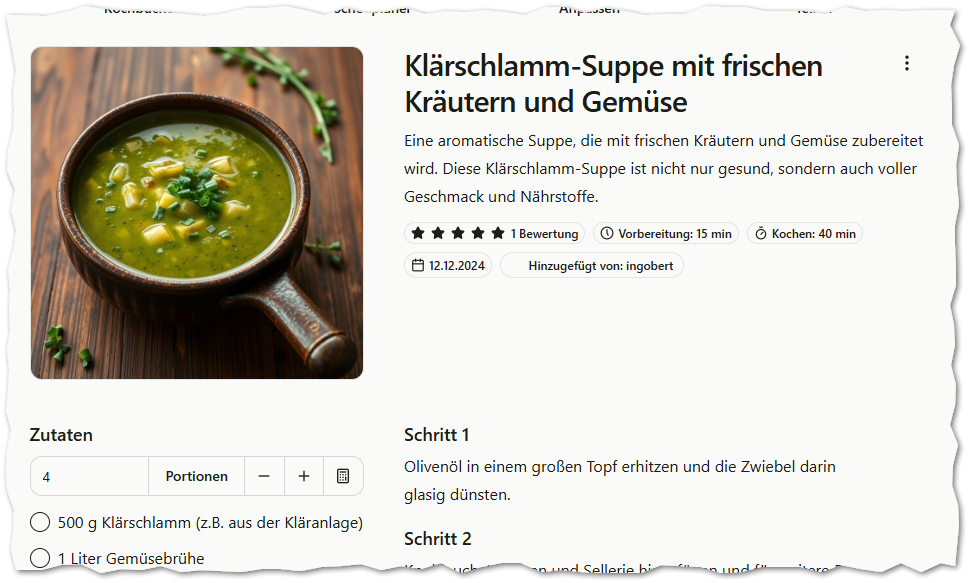
Task: Open the soup recipe image
Action: tap(197, 213)
